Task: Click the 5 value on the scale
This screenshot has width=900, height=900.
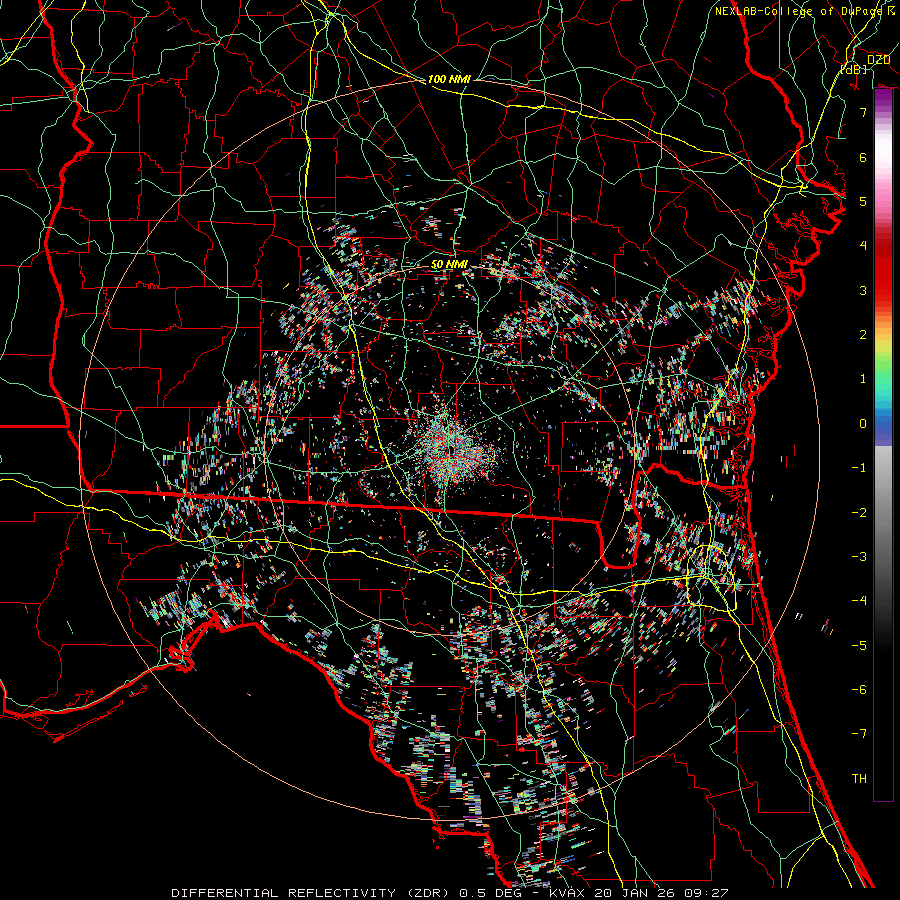Action: pyautogui.click(x=863, y=201)
